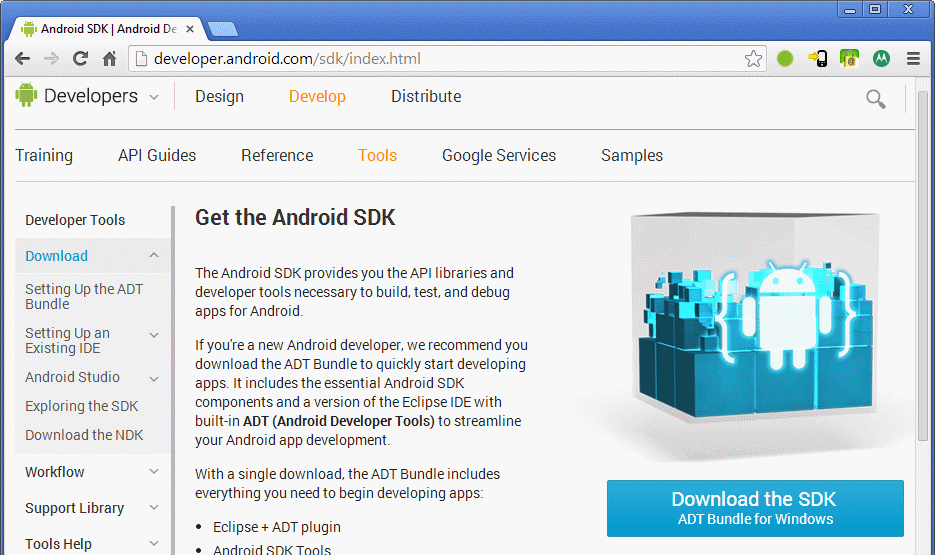Screen dimensions: 935x555
Task: Open the Develop section
Action: [317, 96]
